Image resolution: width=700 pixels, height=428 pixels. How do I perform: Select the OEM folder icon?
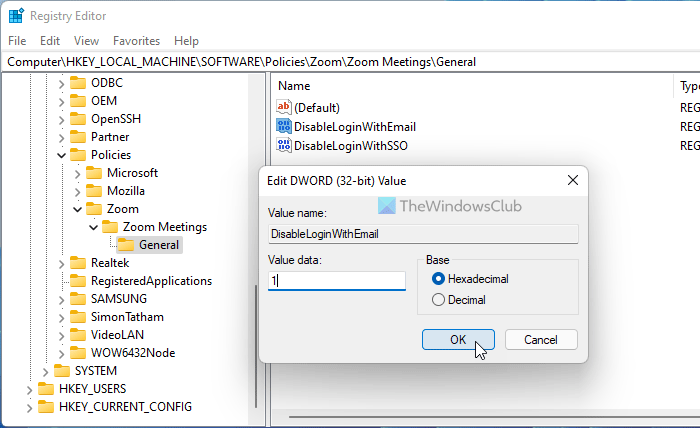(x=78, y=101)
